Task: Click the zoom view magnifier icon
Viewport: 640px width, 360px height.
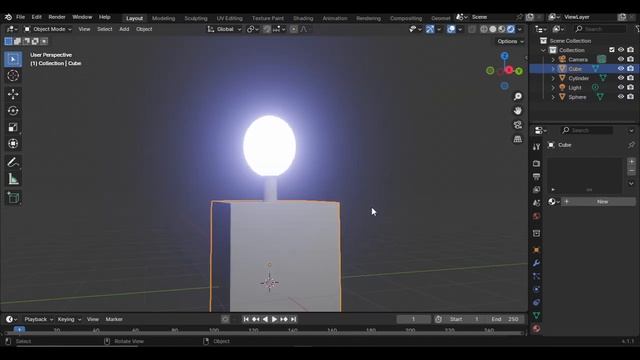Action: point(518,96)
